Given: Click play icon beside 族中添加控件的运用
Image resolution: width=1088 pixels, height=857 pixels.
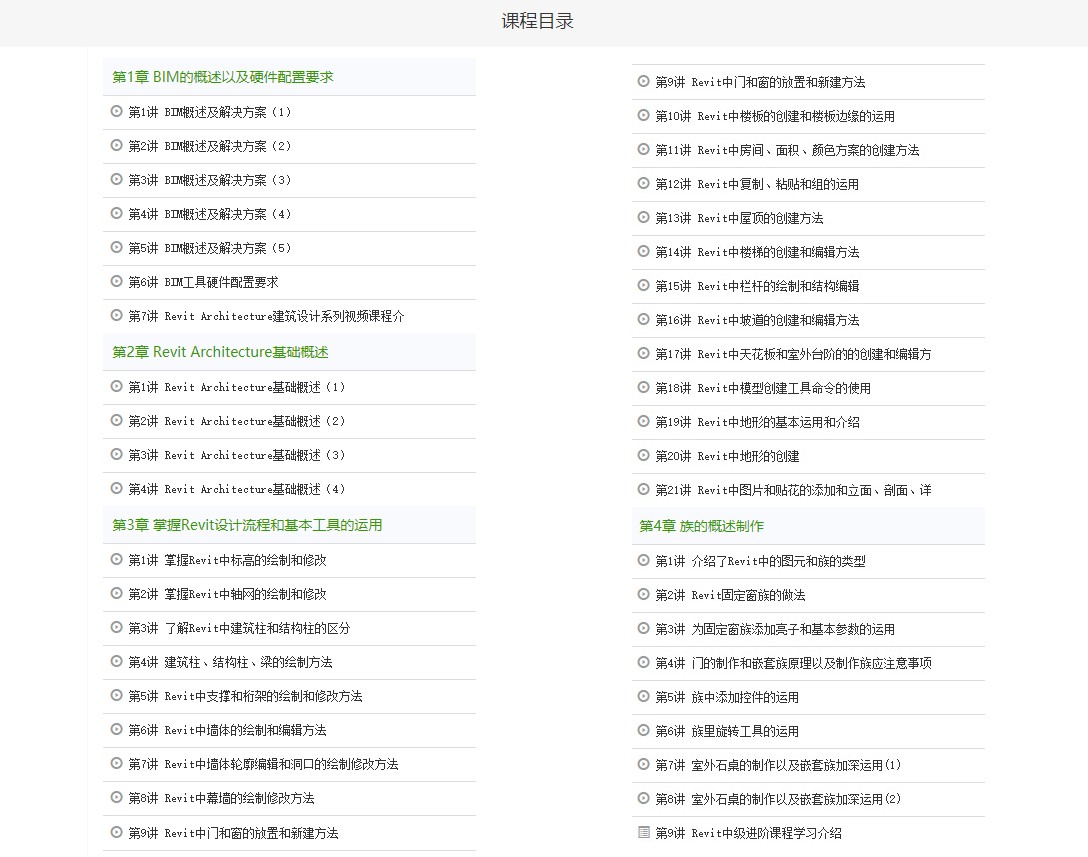Looking at the screenshot, I should 643,696.
